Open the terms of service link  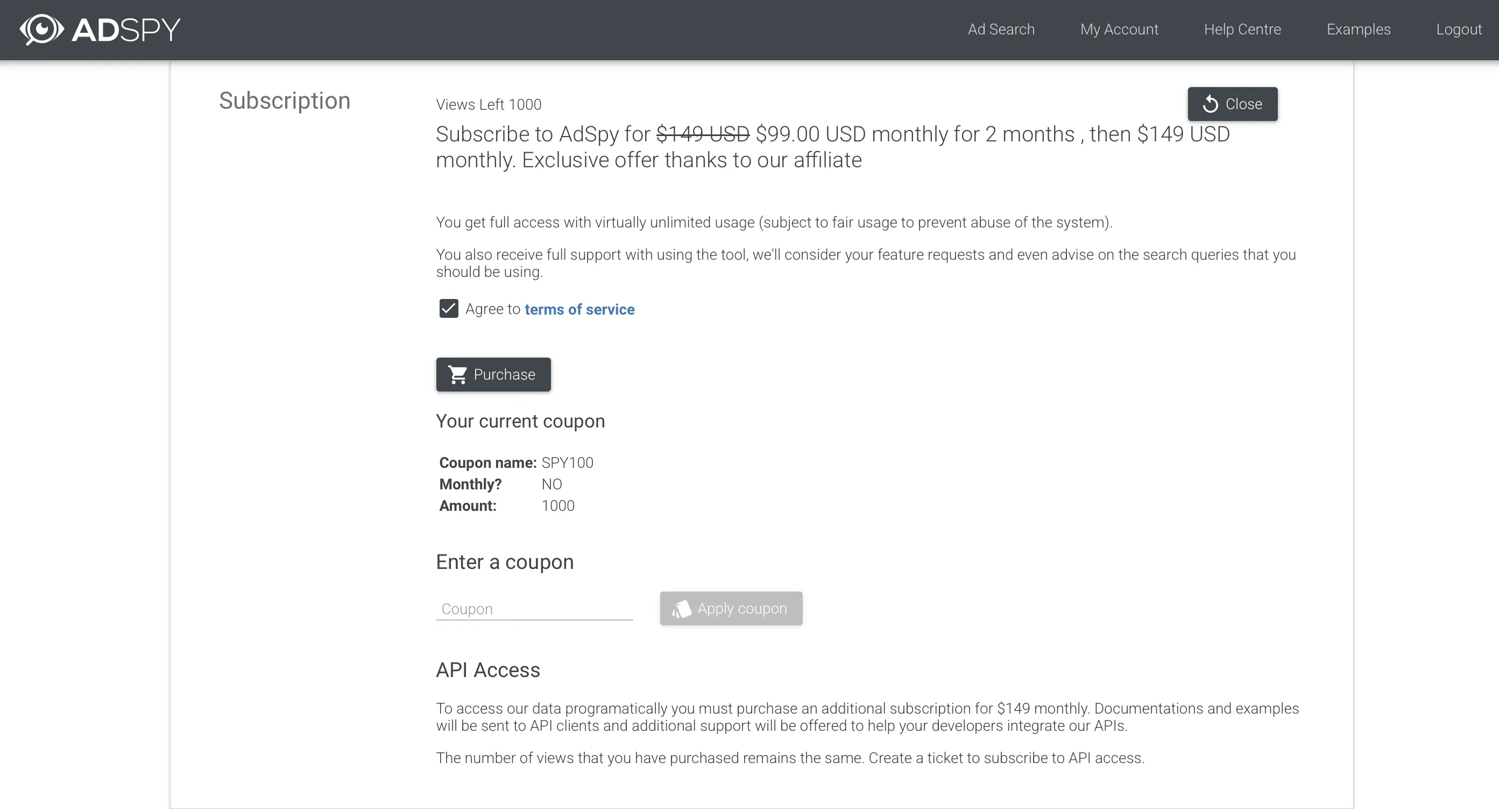point(579,309)
